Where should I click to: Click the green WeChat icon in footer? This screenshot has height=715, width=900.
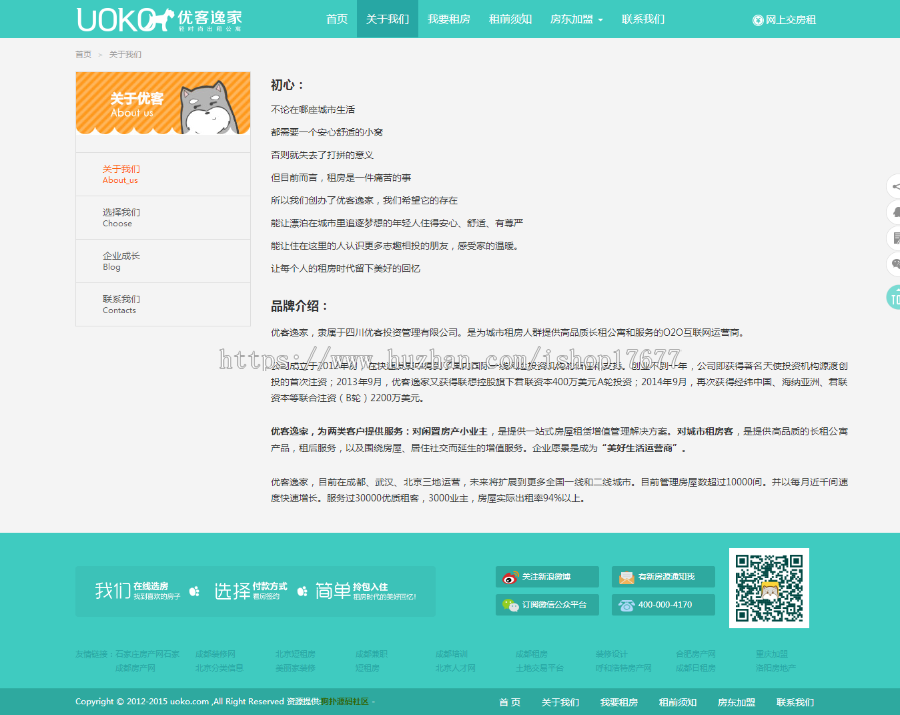(x=510, y=605)
